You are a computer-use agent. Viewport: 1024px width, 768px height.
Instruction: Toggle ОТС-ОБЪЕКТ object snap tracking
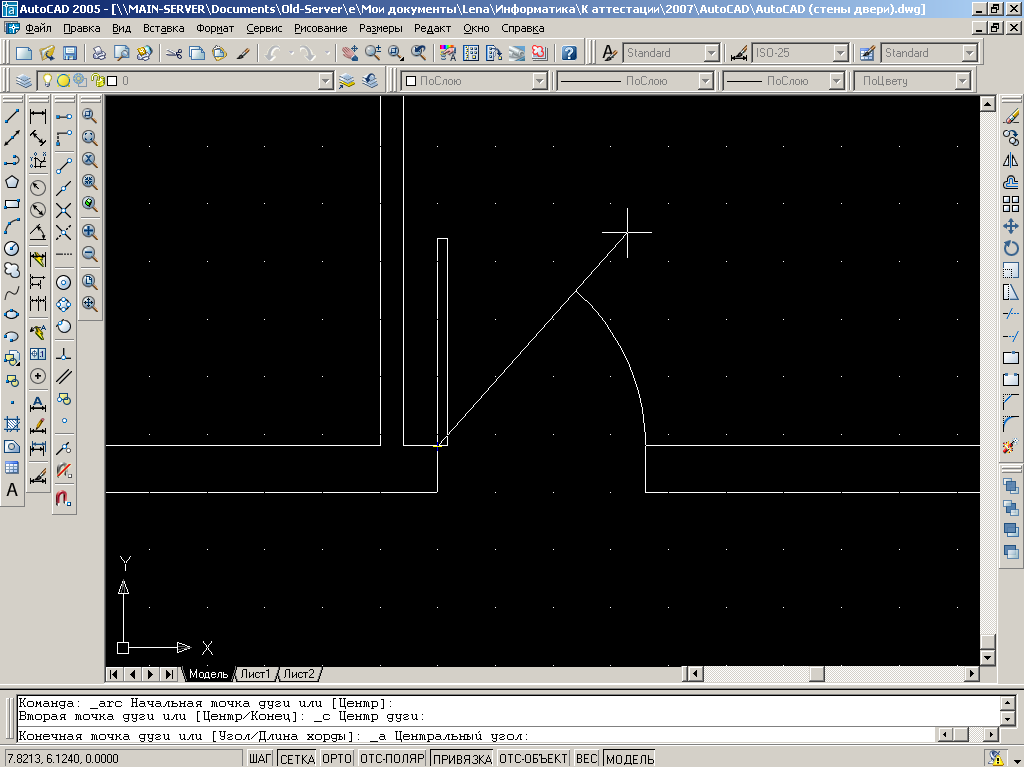click(534, 758)
